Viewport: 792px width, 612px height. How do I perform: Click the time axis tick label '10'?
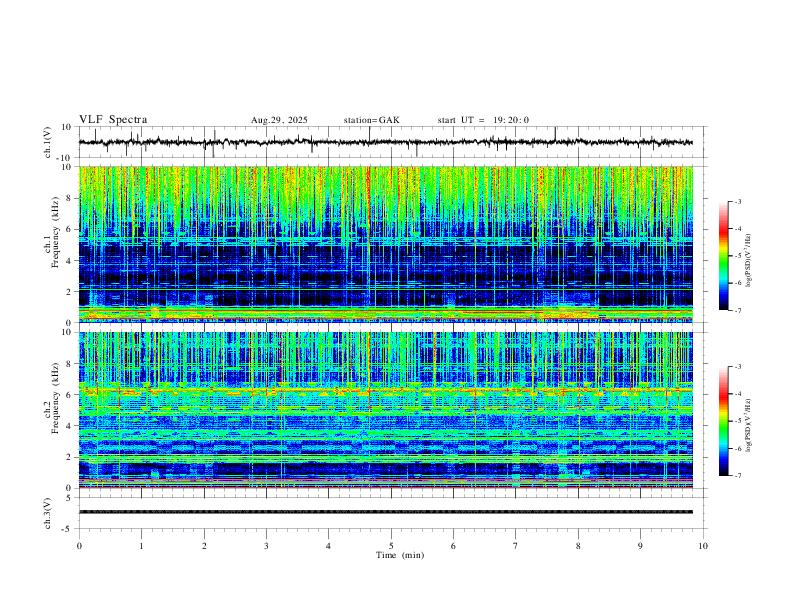(x=703, y=546)
